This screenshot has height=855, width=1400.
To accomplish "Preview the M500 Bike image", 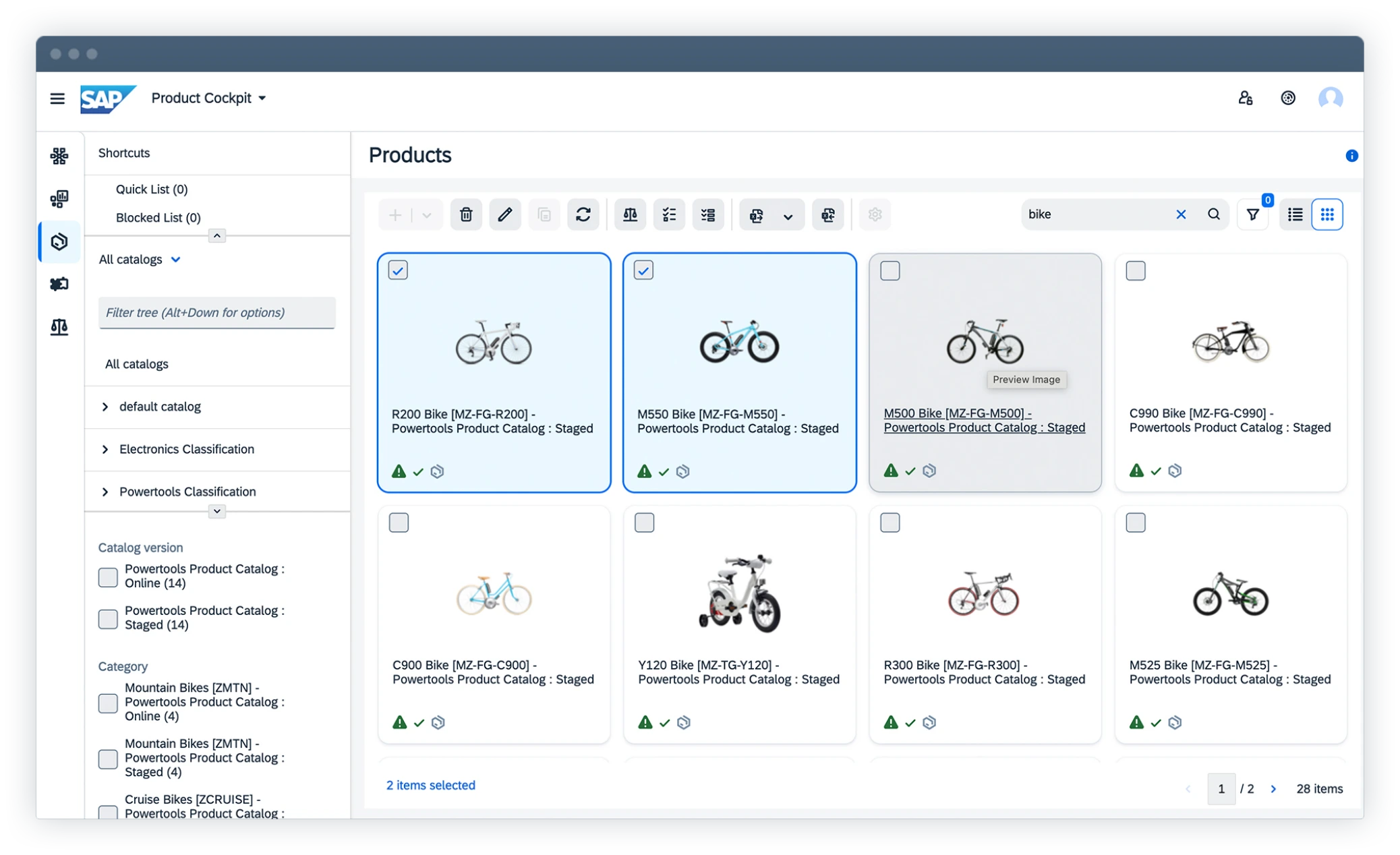I will click(x=985, y=342).
